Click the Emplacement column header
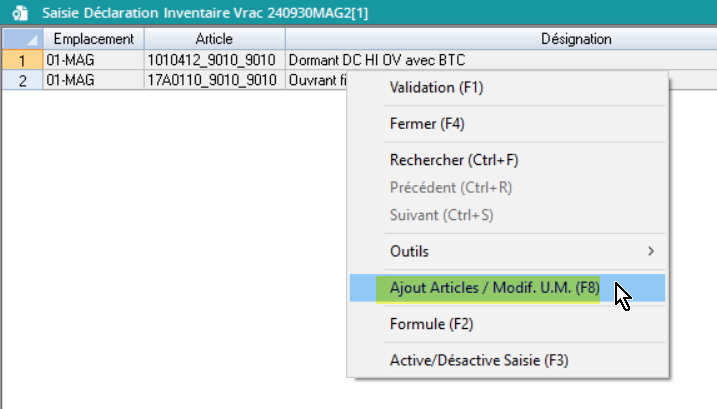 pyautogui.click(x=93, y=39)
